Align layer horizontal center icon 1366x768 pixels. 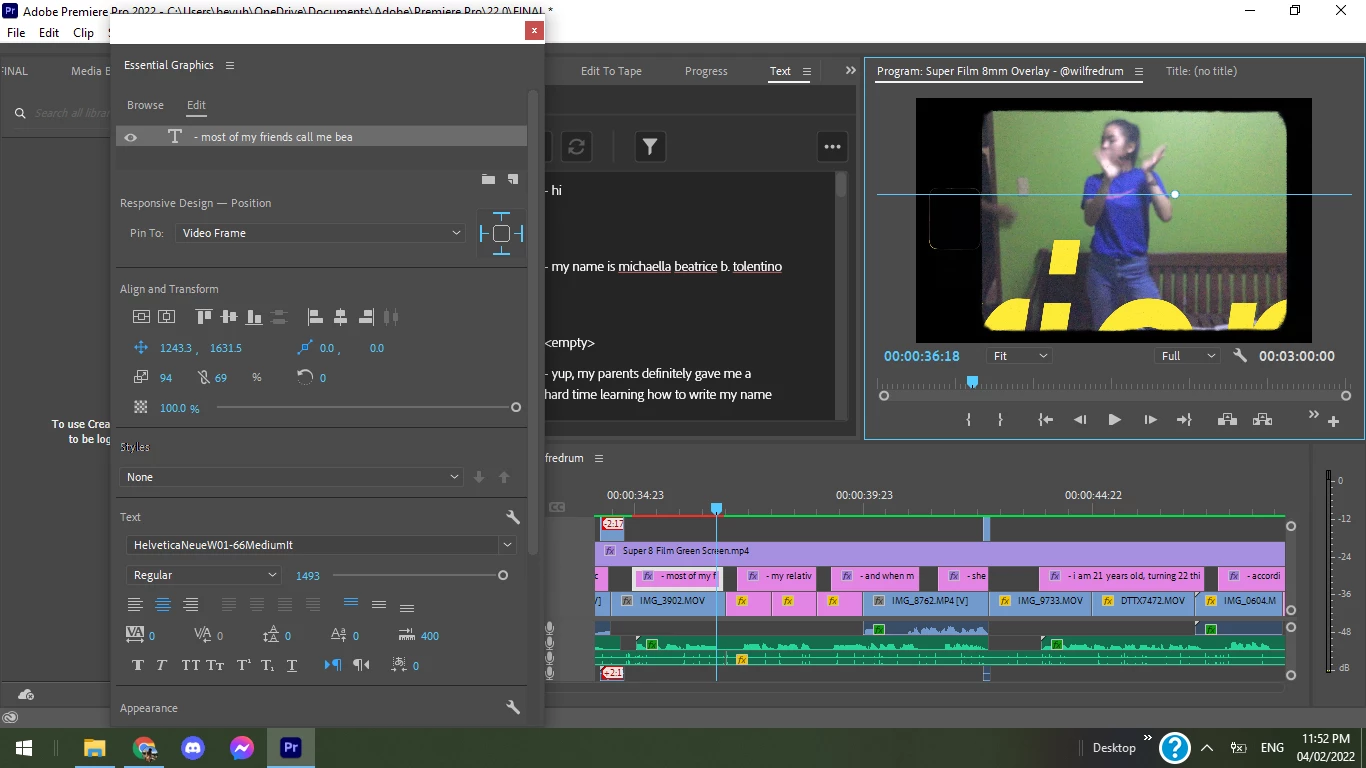click(x=340, y=317)
